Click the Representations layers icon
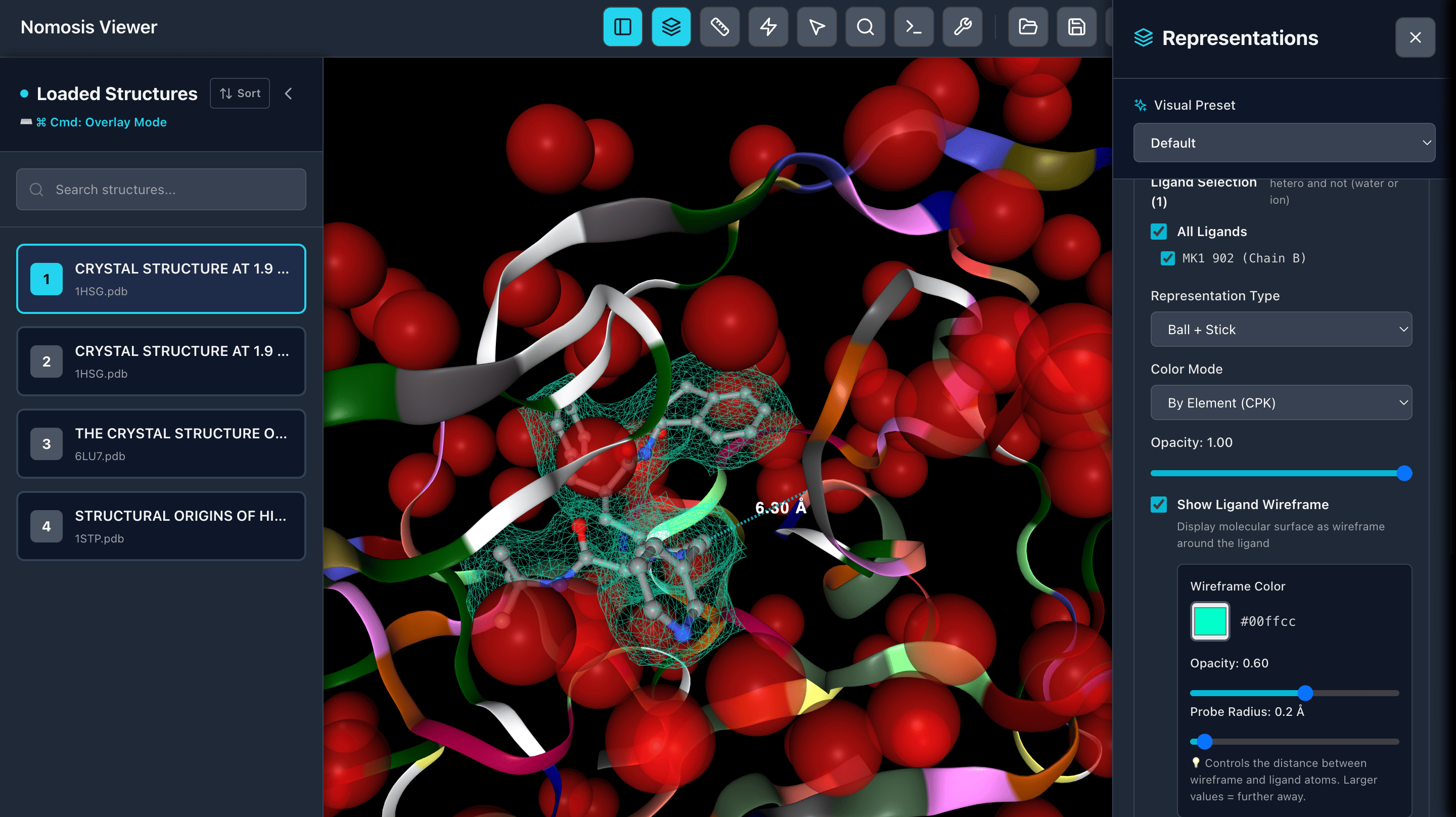Screen dimensions: 1456x817 click(x=671, y=27)
